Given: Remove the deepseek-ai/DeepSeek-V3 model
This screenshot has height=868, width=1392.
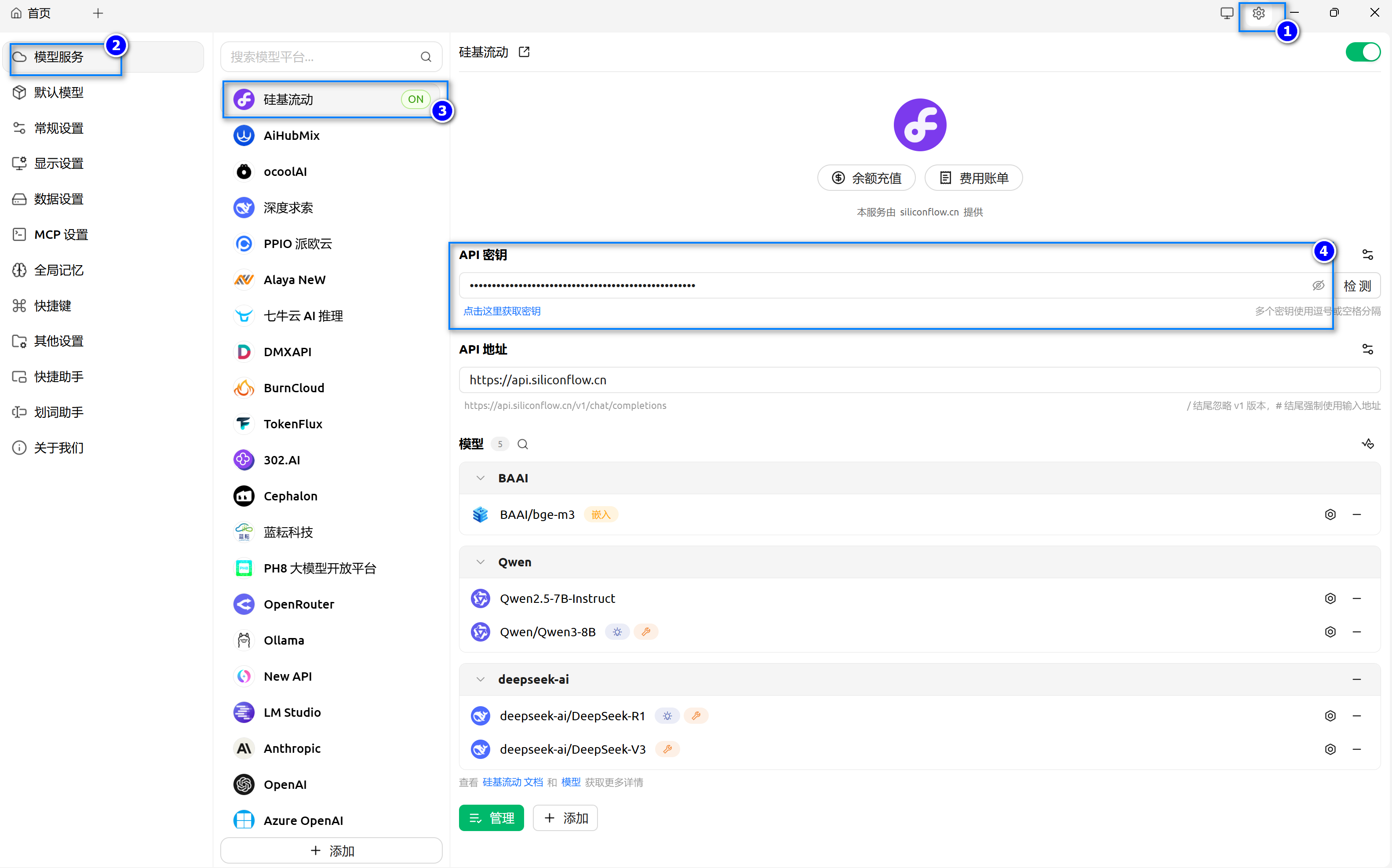Looking at the screenshot, I should click(x=1357, y=749).
